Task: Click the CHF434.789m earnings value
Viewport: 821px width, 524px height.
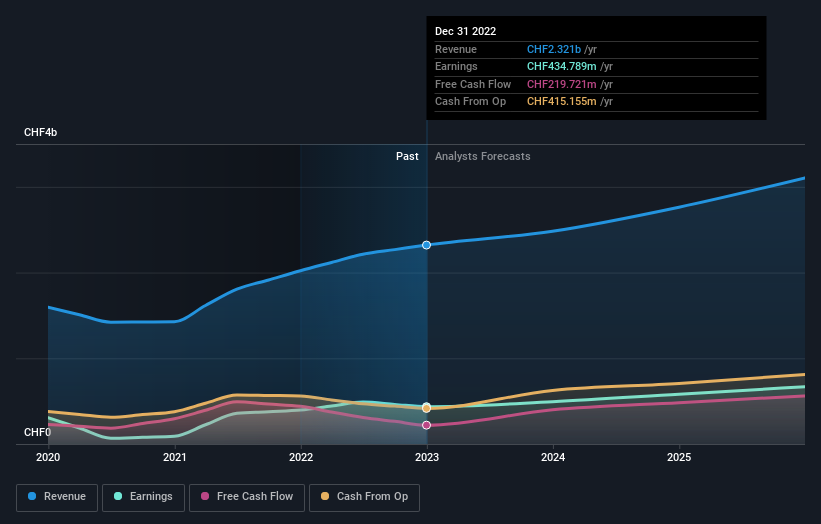Action: 562,66
